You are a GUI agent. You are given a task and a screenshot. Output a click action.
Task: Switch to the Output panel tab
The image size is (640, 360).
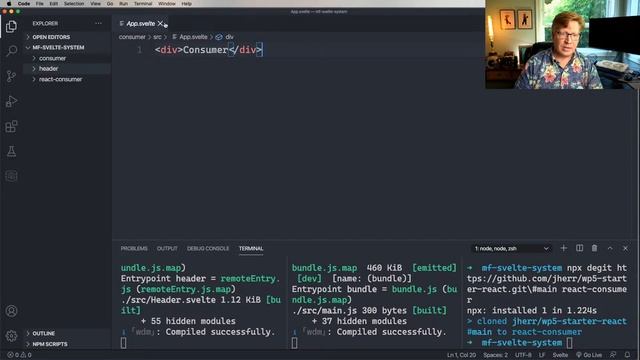(x=167, y=249)
